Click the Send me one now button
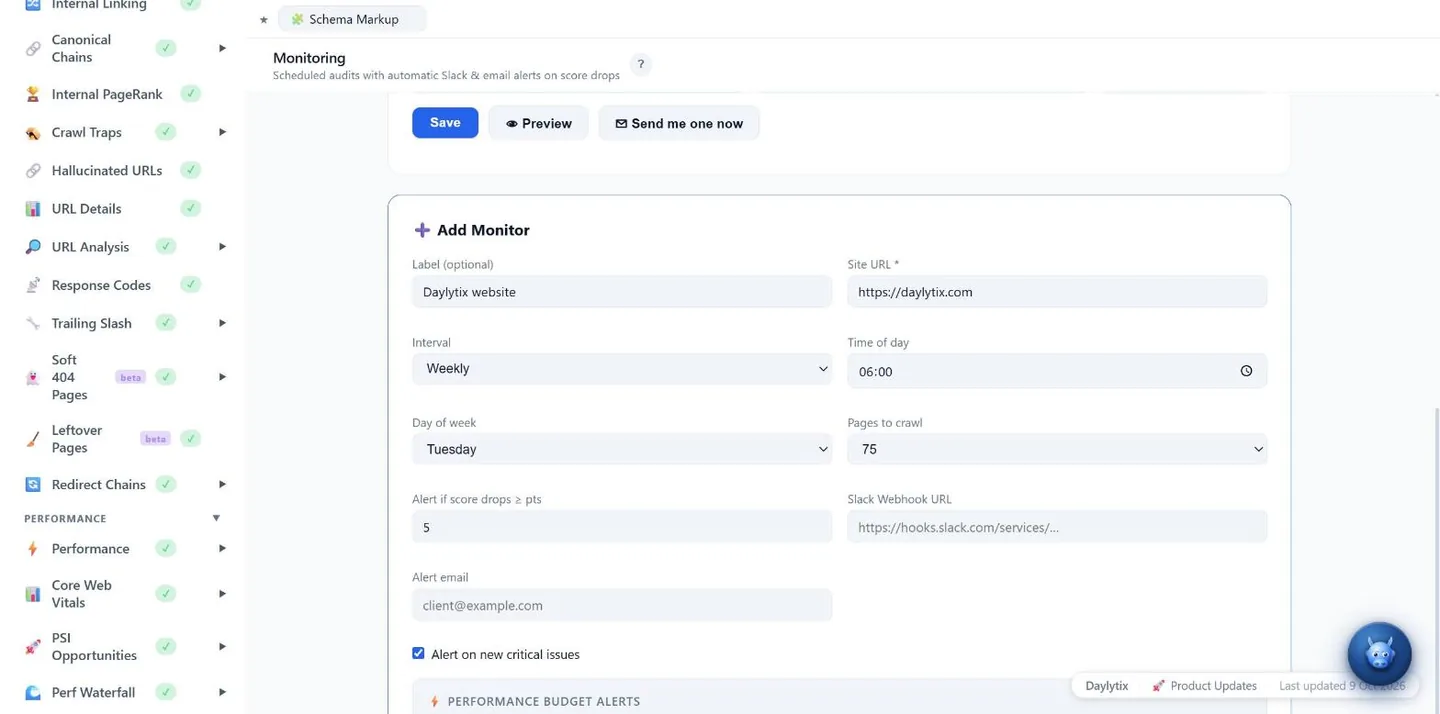 tap(679, 123)
